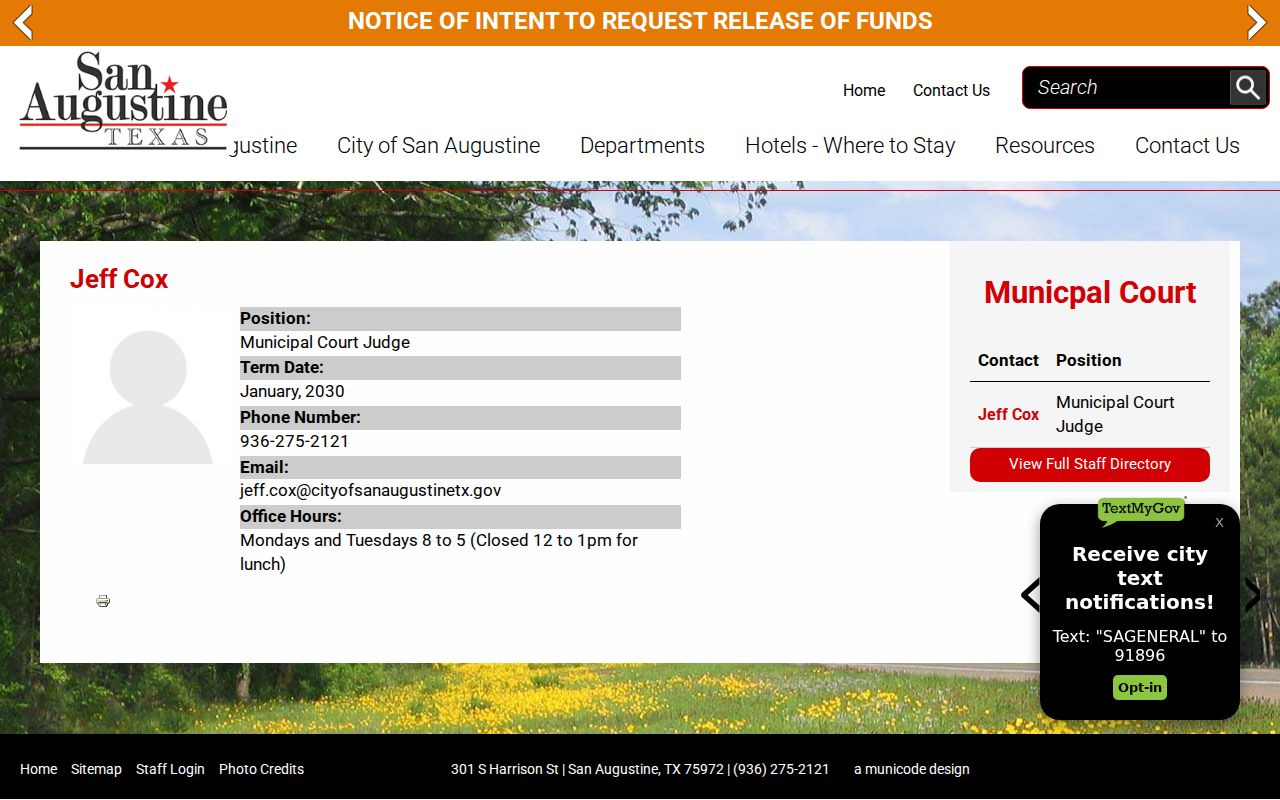Image resolution: width=1280 pixels, height=800 pixels.
Task: Go to previous TextMyGov notification slide
Action: pyautogui.click(x=1030, y=595)
